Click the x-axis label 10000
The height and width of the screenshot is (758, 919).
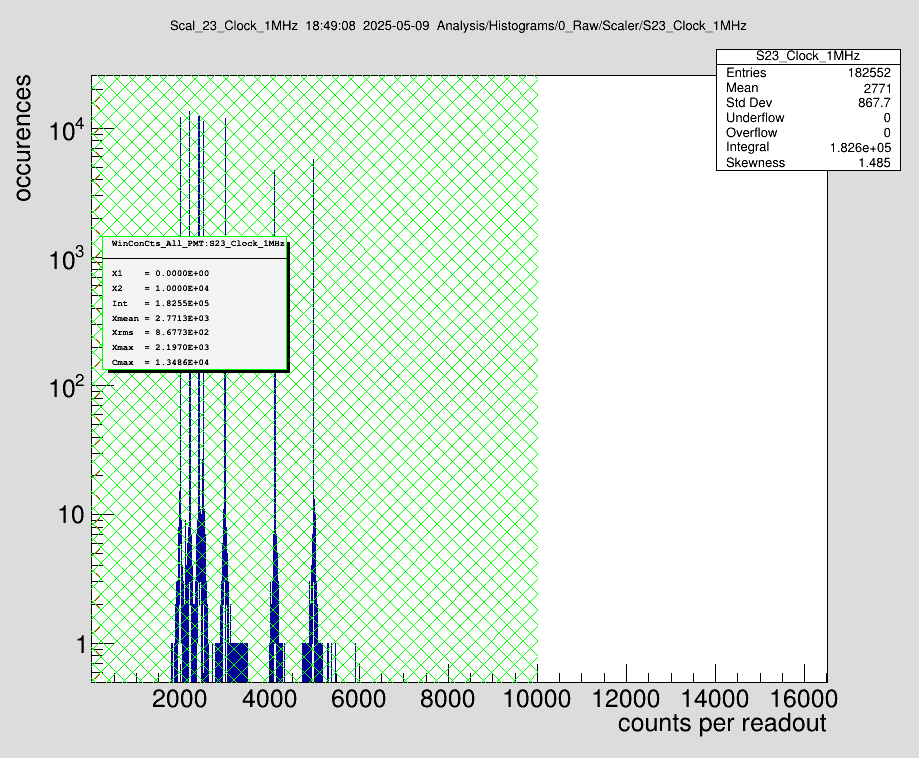coord(537,699)
